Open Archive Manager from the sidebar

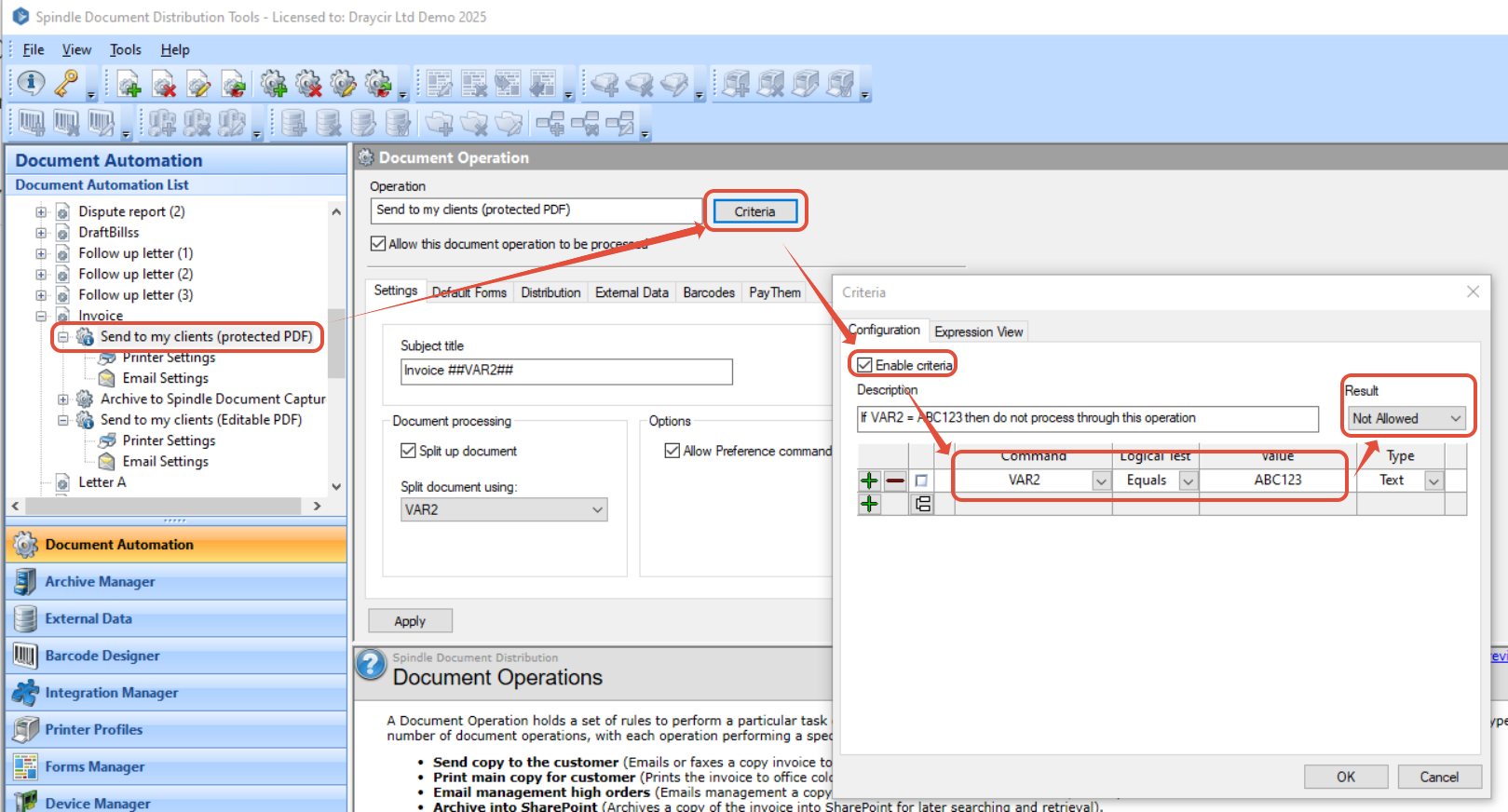click(177, 582)
